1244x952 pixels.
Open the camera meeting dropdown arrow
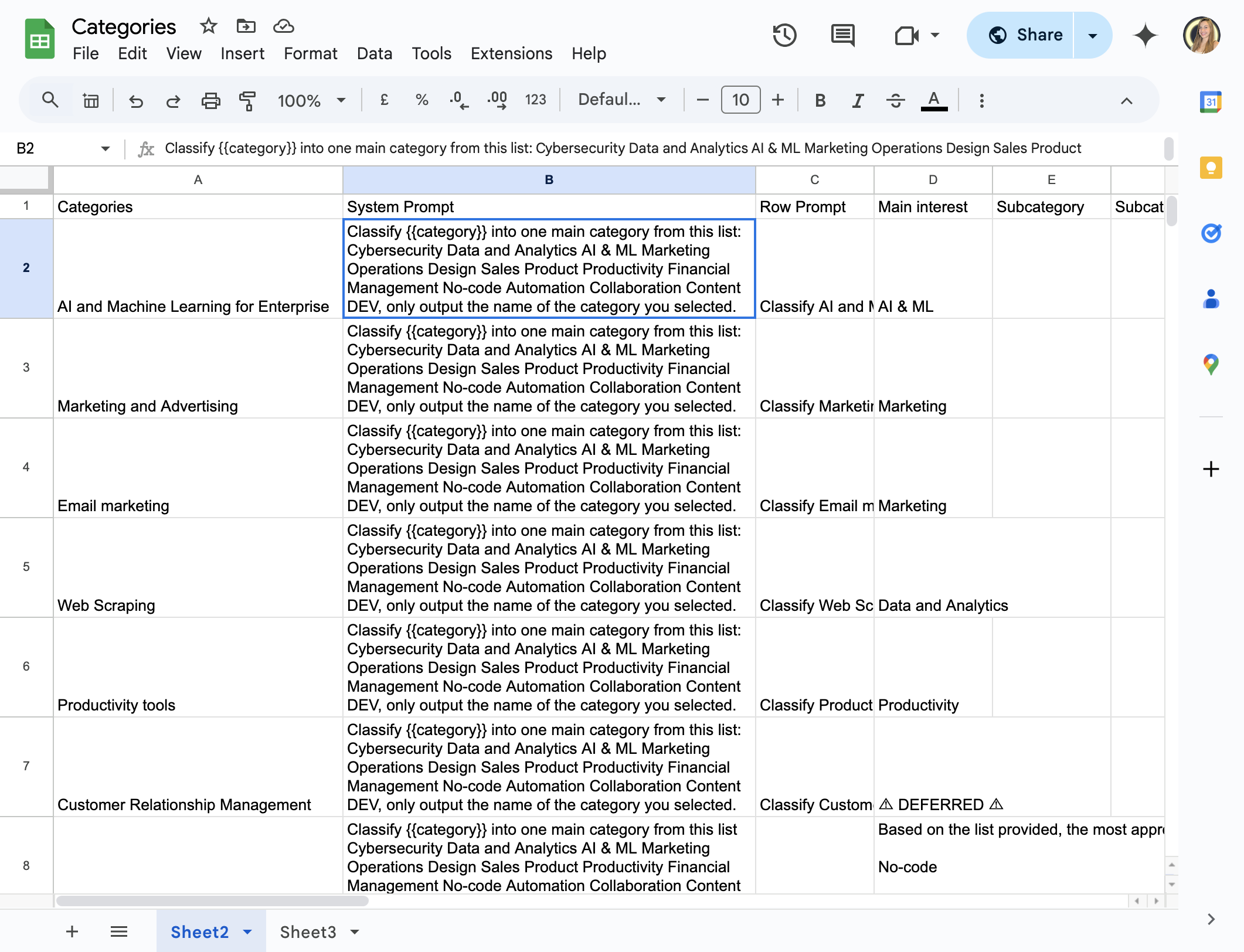pos(936,35)
